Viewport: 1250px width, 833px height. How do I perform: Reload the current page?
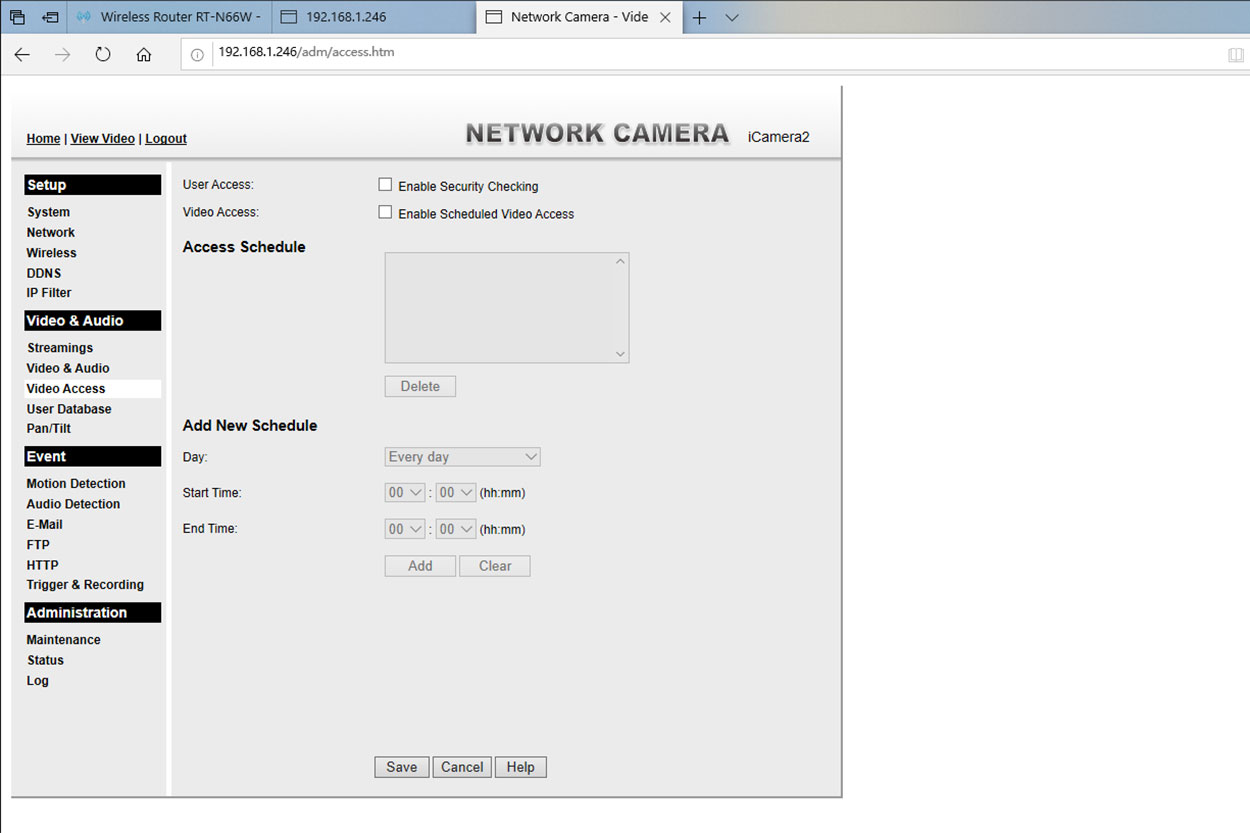pos(103,55)
